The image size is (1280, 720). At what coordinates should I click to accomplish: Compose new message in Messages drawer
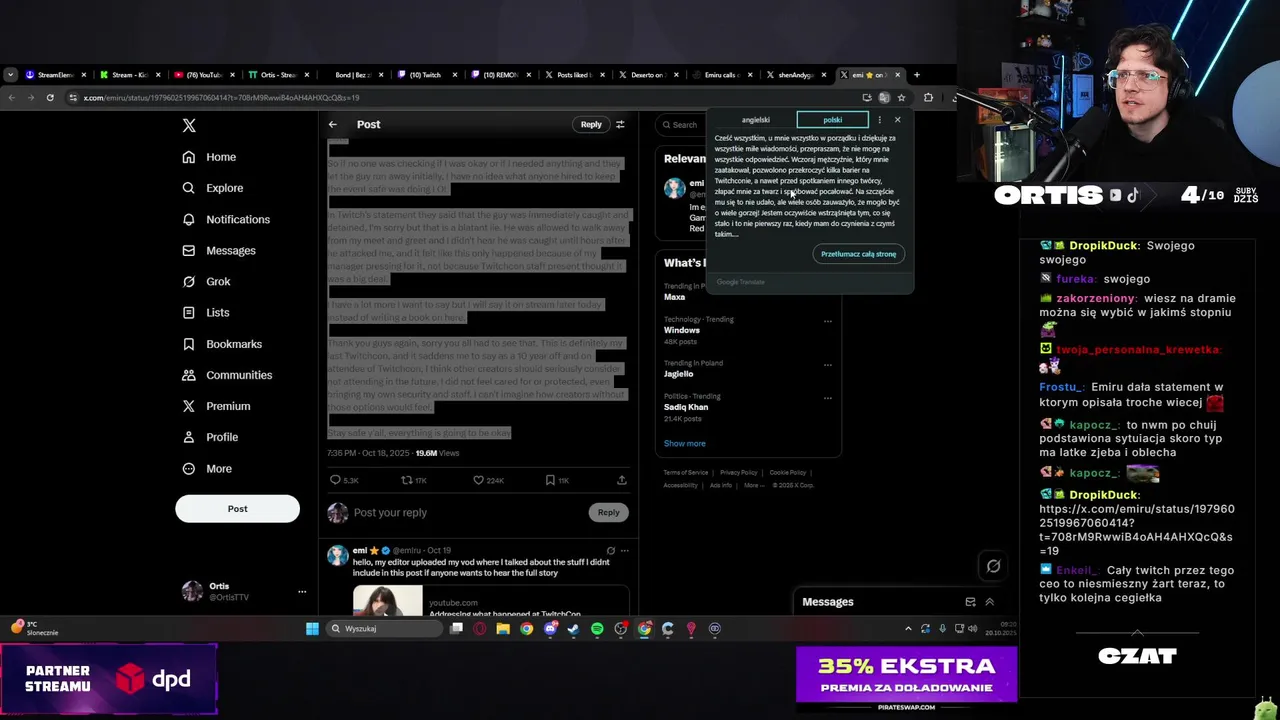970,602
